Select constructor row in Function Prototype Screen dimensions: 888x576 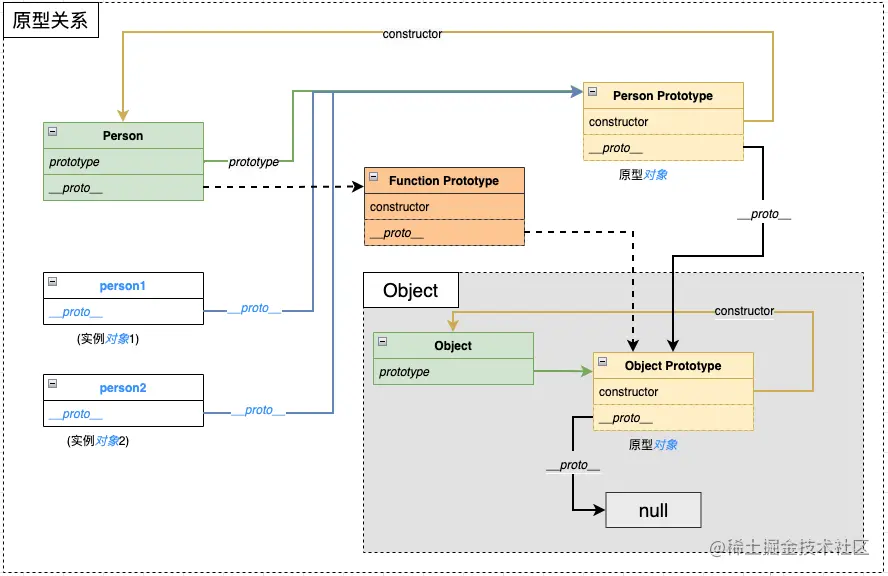click(444, 207)
